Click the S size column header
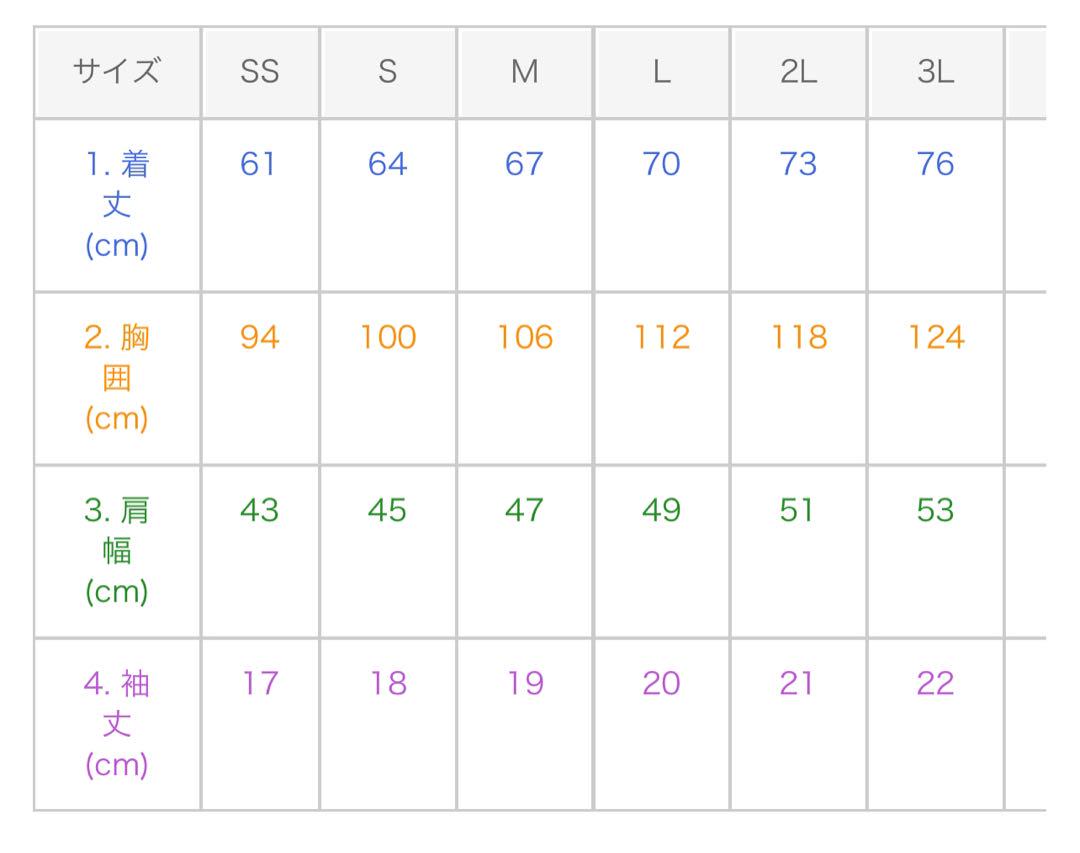 [x=388, y=72]
